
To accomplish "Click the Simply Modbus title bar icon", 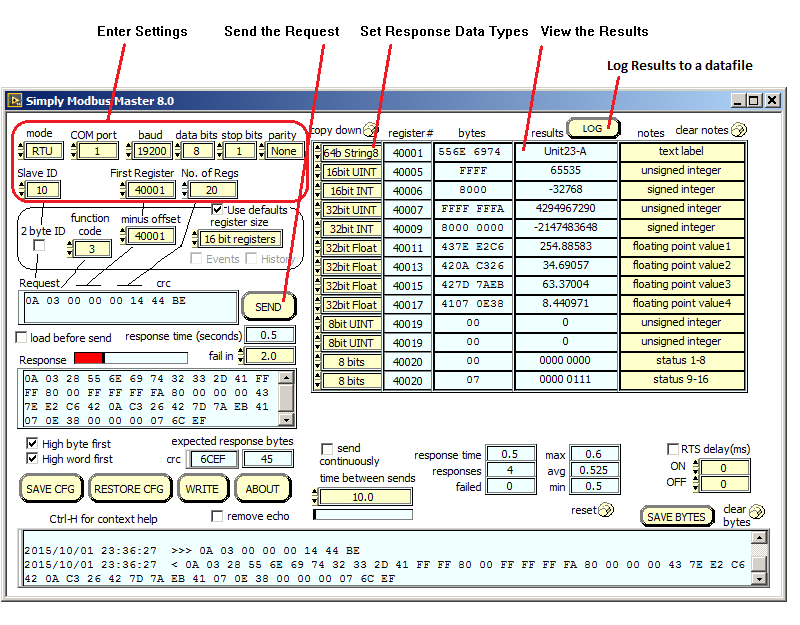I will (15, 101).
